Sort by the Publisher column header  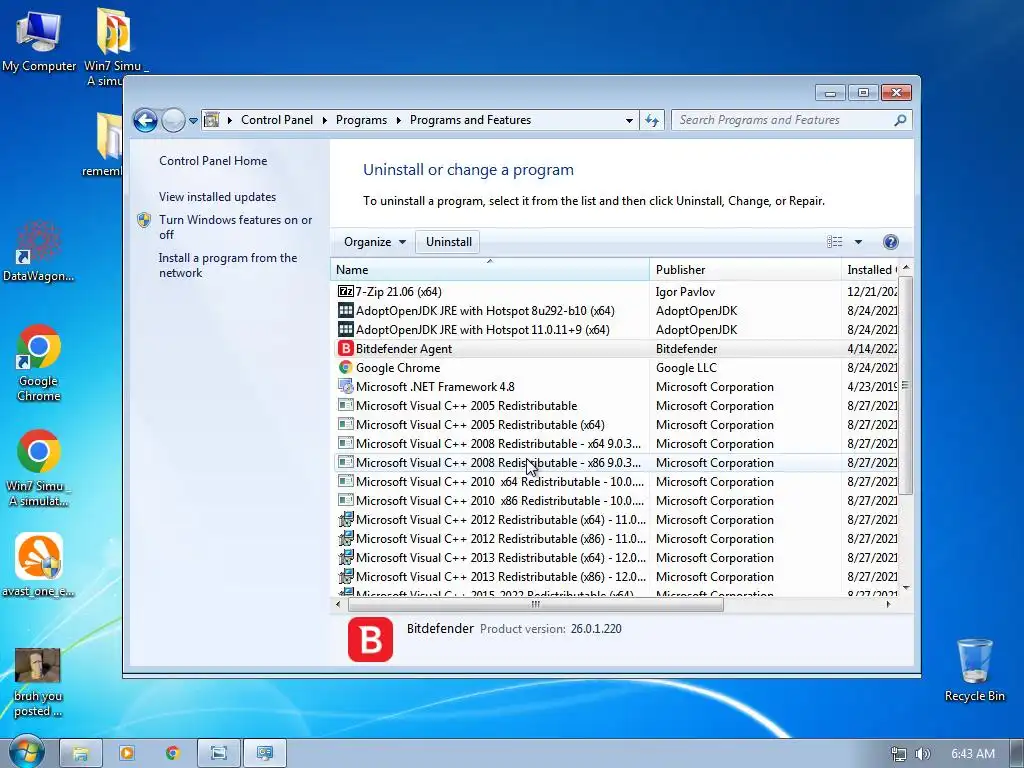[745, 269]
